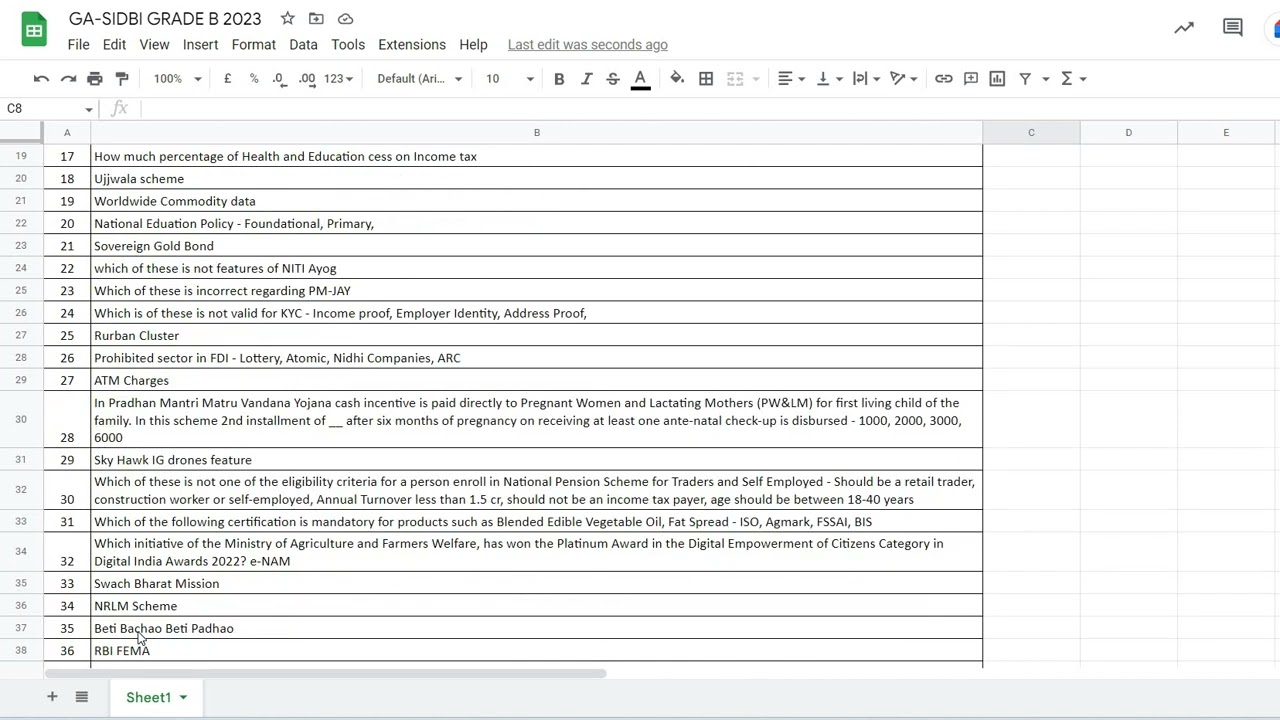Select the 'Ujjwala scheme' cell
Screen dimensions: 1280x720
[x=536, y=178]
